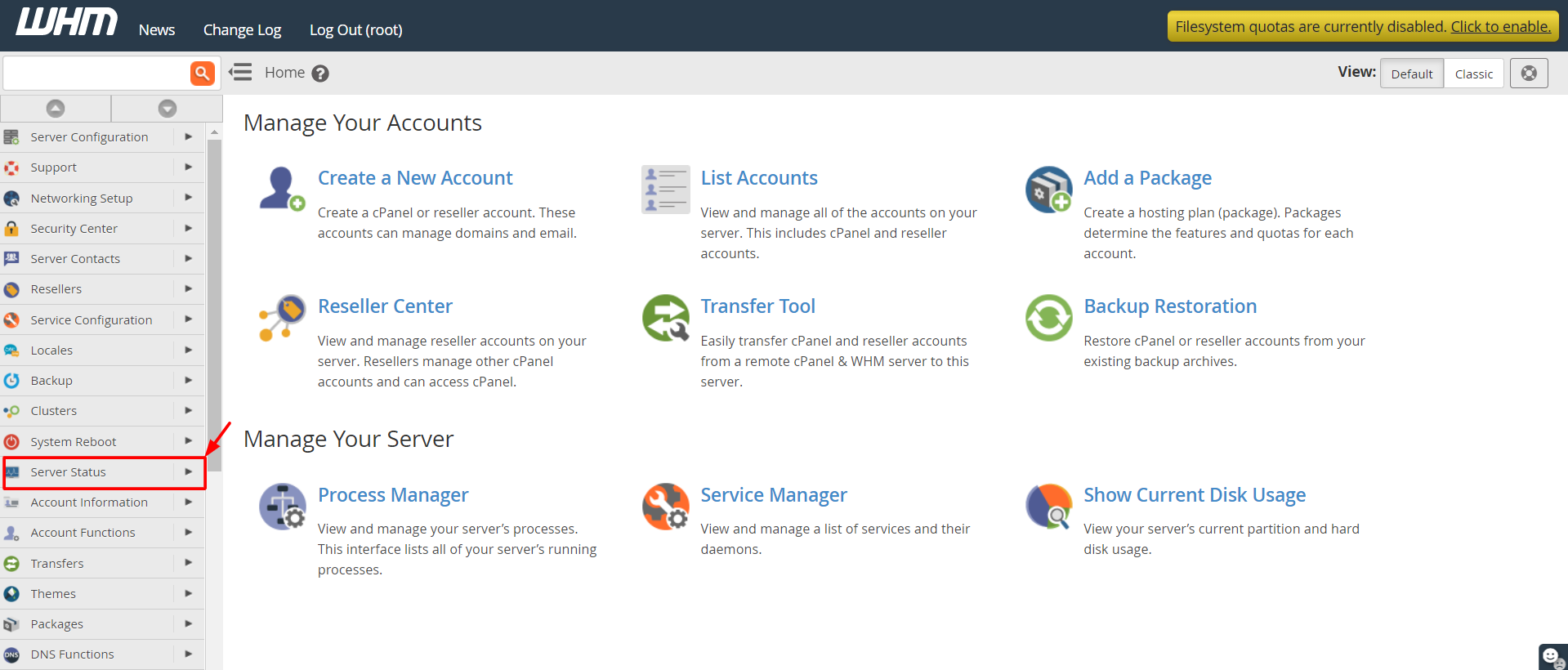Expand the DNS Functions arrow
1568x670 pixels.
click(x=189, y=654)
